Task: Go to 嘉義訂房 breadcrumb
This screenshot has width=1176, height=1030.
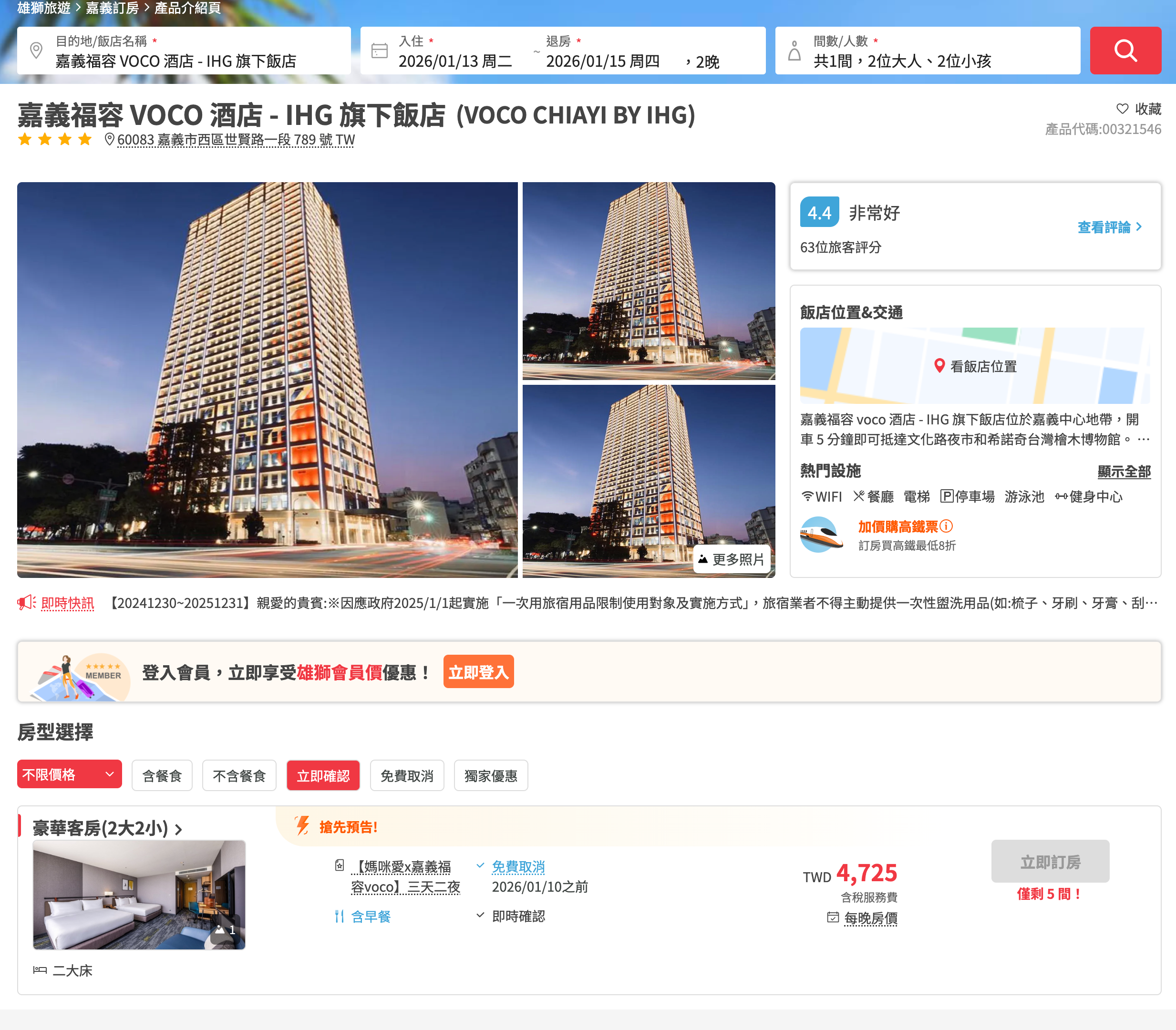Action: (112, 8)
